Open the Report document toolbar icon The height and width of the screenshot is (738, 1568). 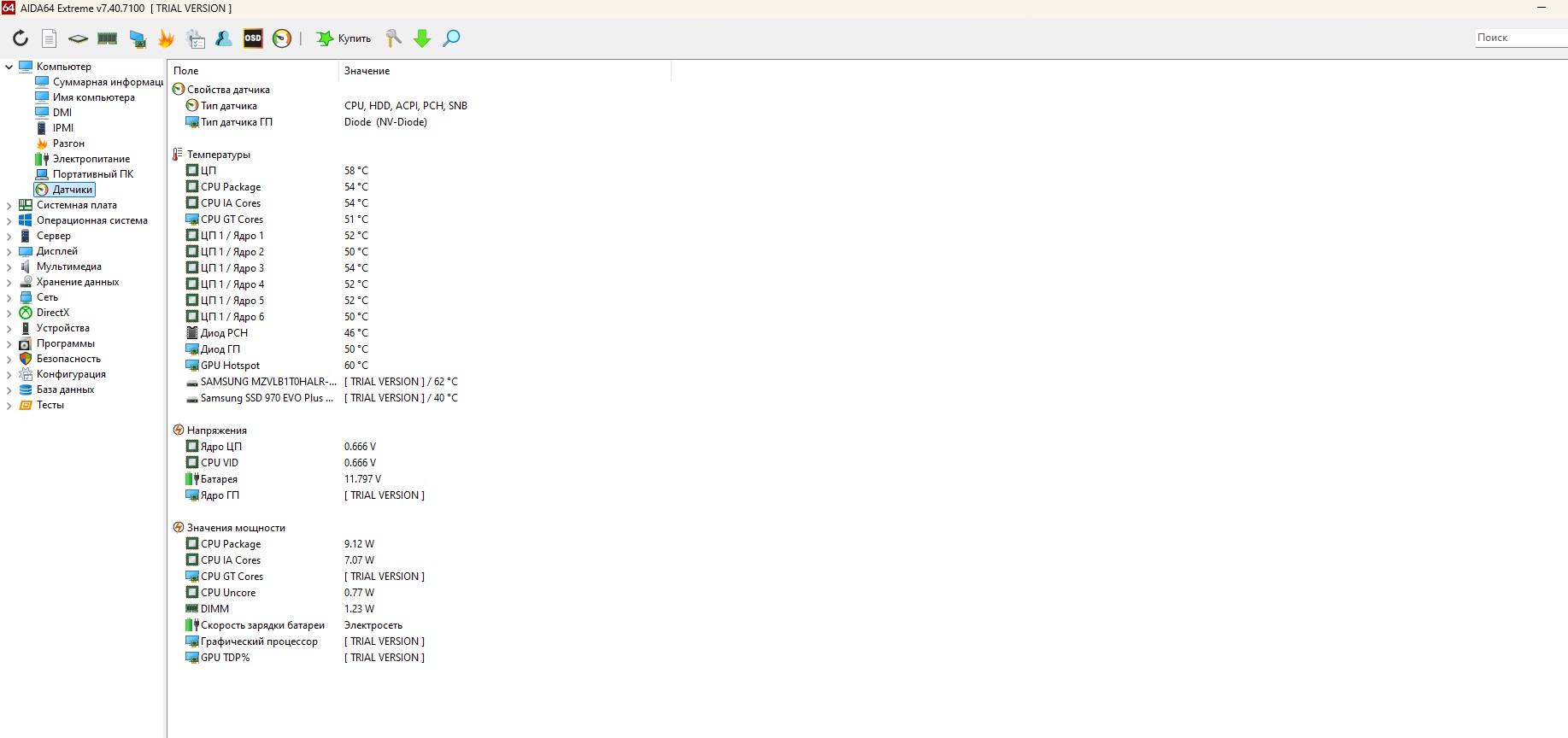coord(50,38)
